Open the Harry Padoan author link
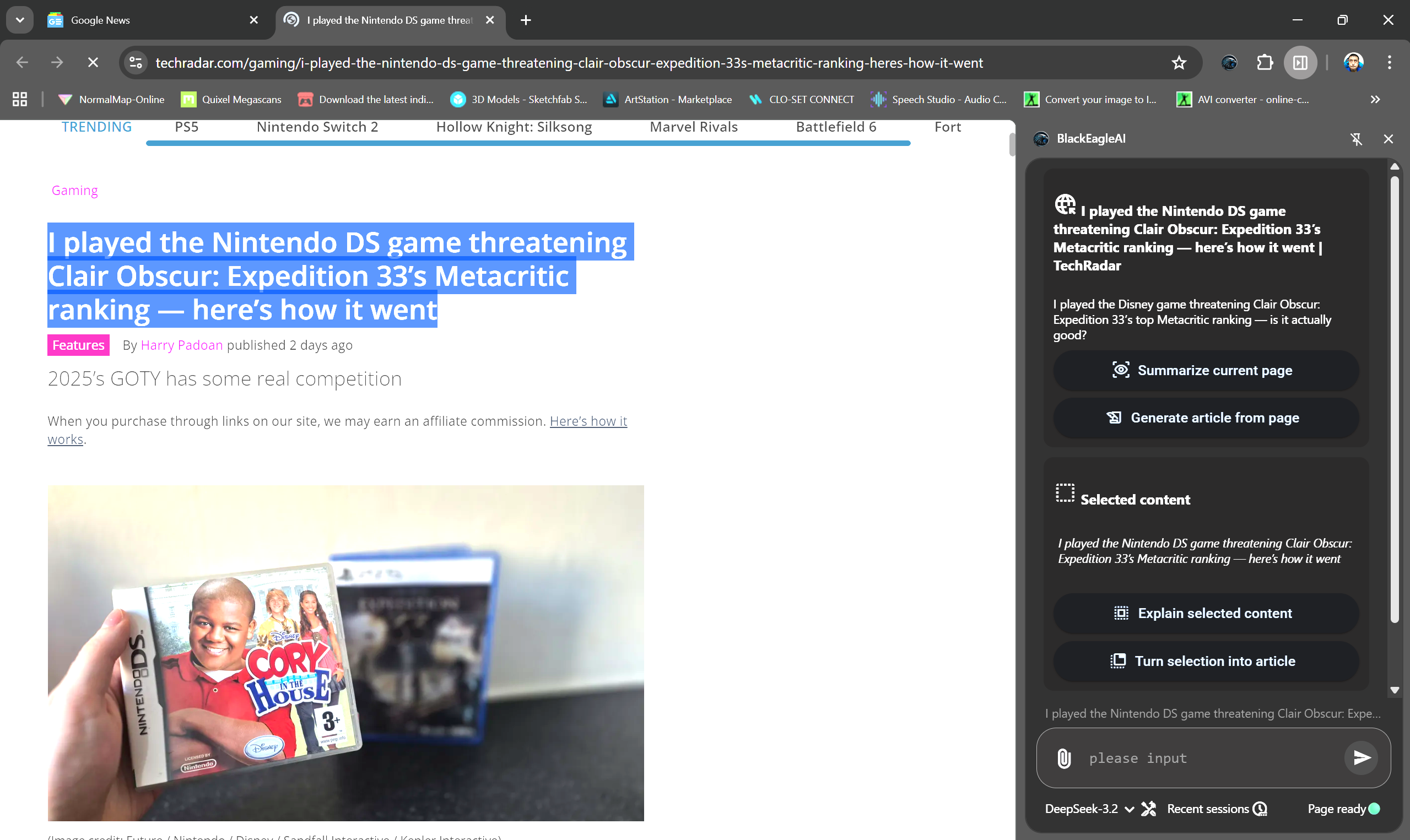The image size is (1410, 840). [x=181, y=345]
